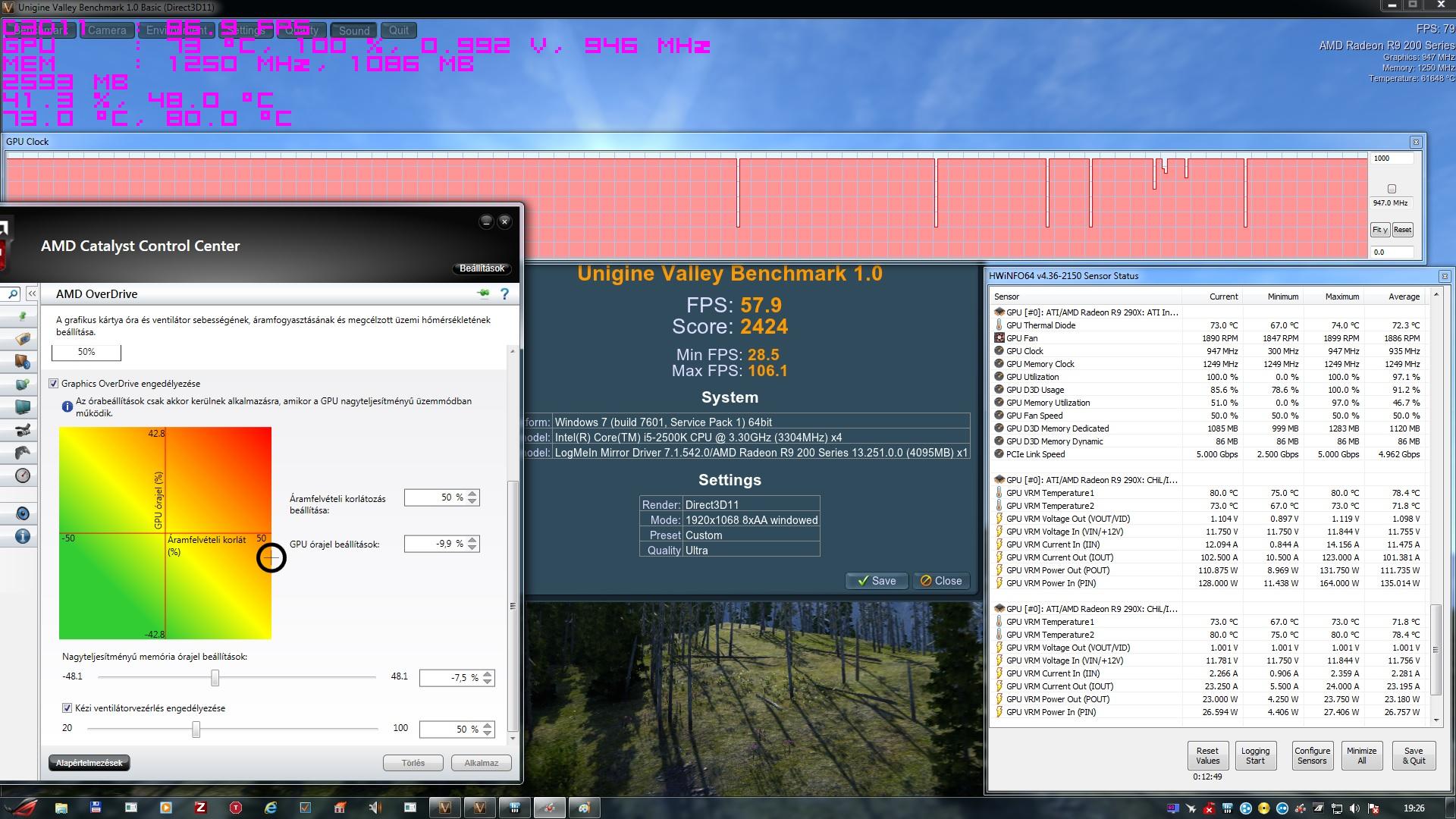The height and width of the screenshot is (819, 1456).
Task: Open the pinned pages sidebar icon in Catalyst
Action: point(23,316)
